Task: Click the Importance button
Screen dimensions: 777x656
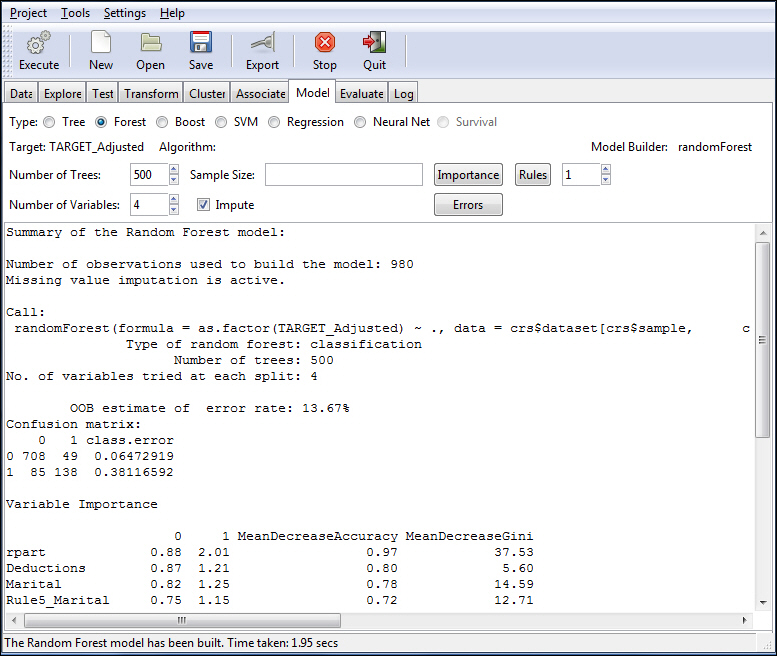Action: 468,175
